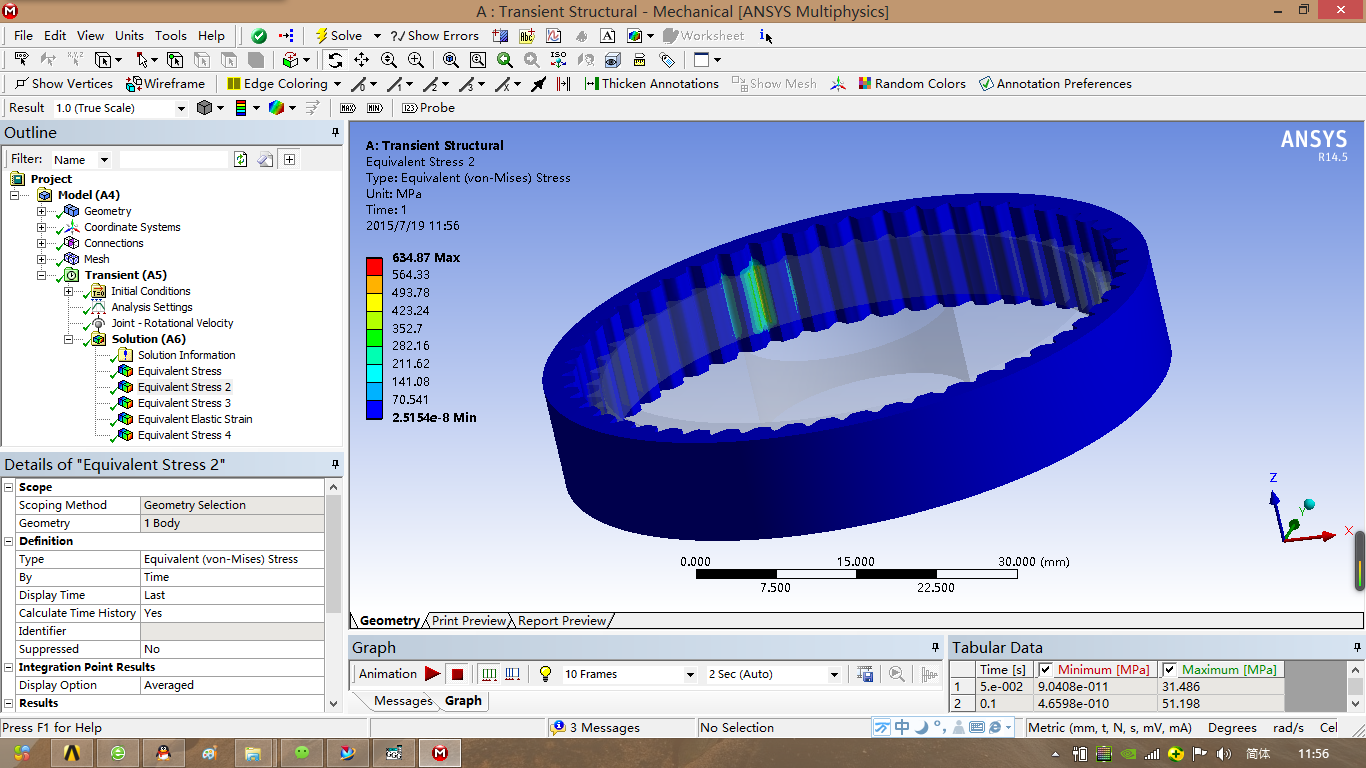Open the Units menu
1366x768 pixels.
(129, 35)
